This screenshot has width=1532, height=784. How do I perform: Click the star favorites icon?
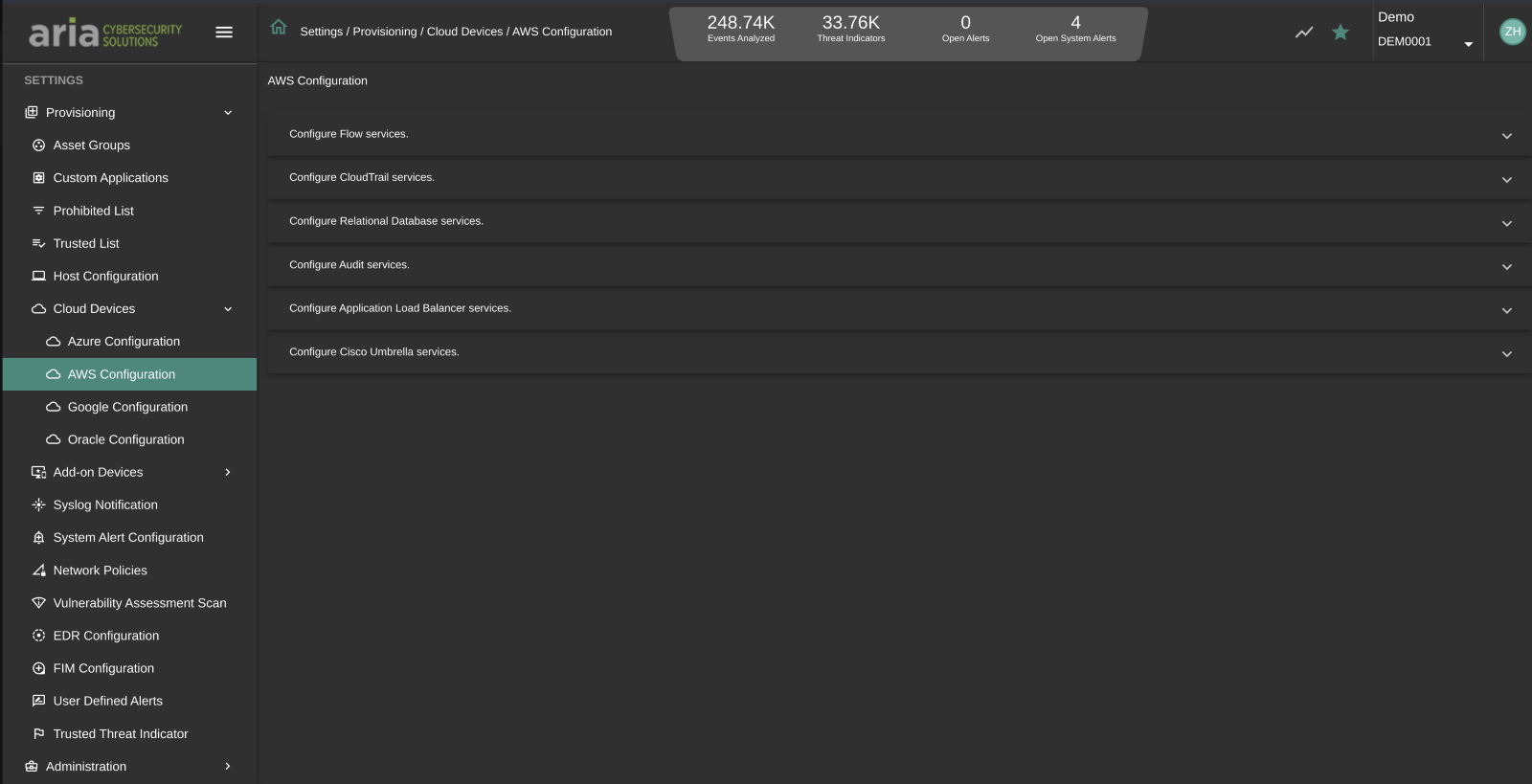click(1340, 33)
